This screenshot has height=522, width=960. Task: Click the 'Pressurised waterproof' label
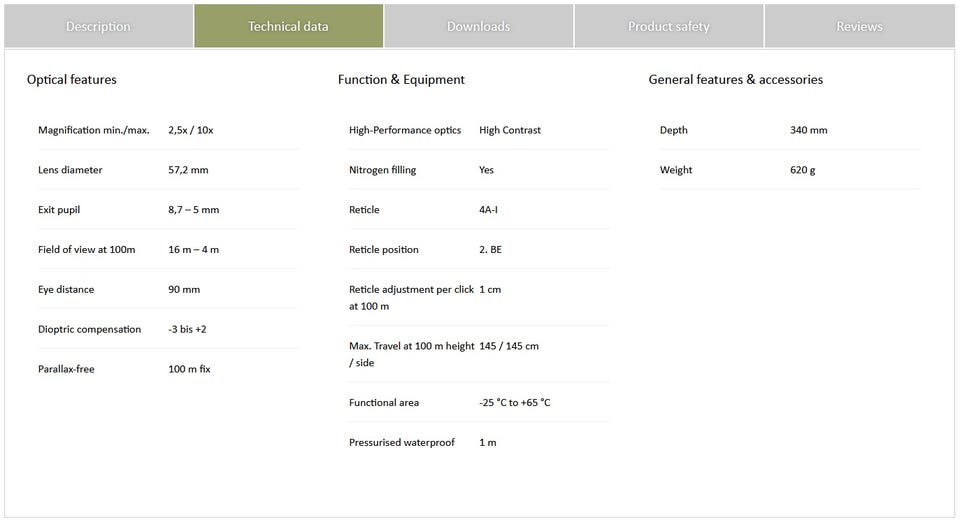[402, 442]
